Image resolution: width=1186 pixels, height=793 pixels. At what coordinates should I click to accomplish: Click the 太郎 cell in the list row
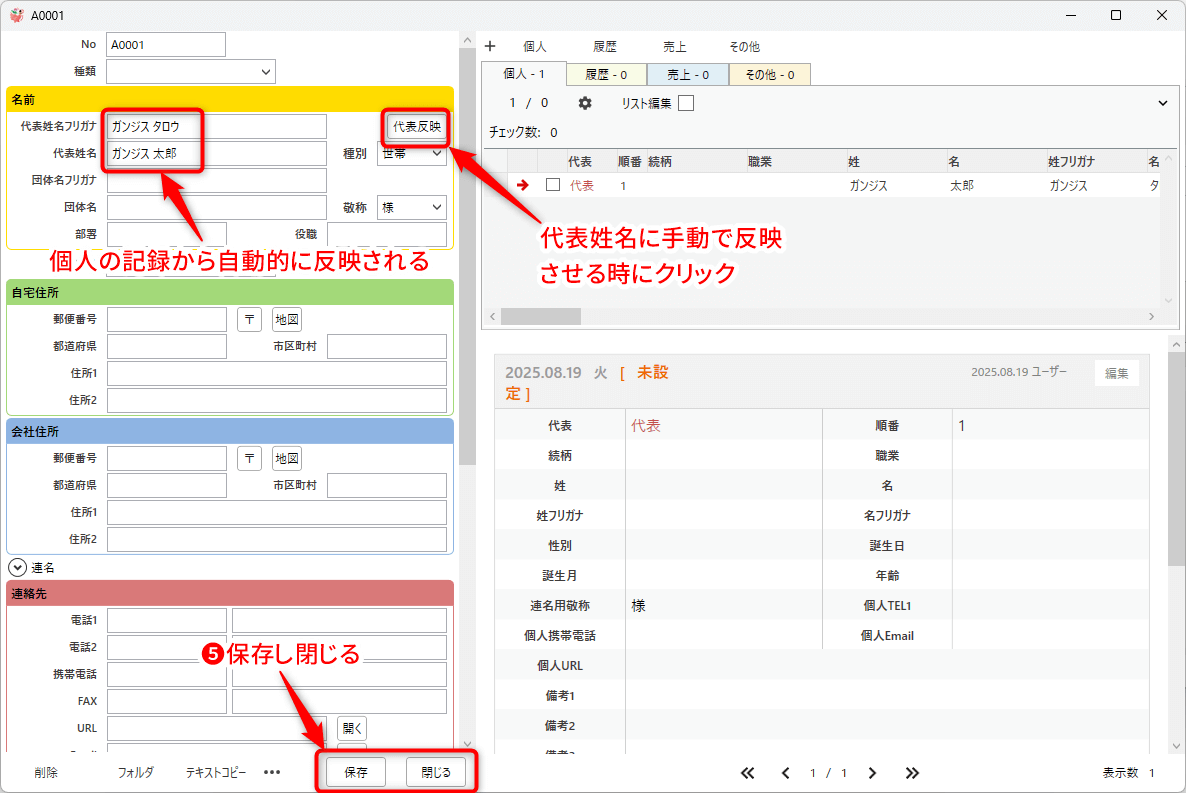tap(961, 185)
